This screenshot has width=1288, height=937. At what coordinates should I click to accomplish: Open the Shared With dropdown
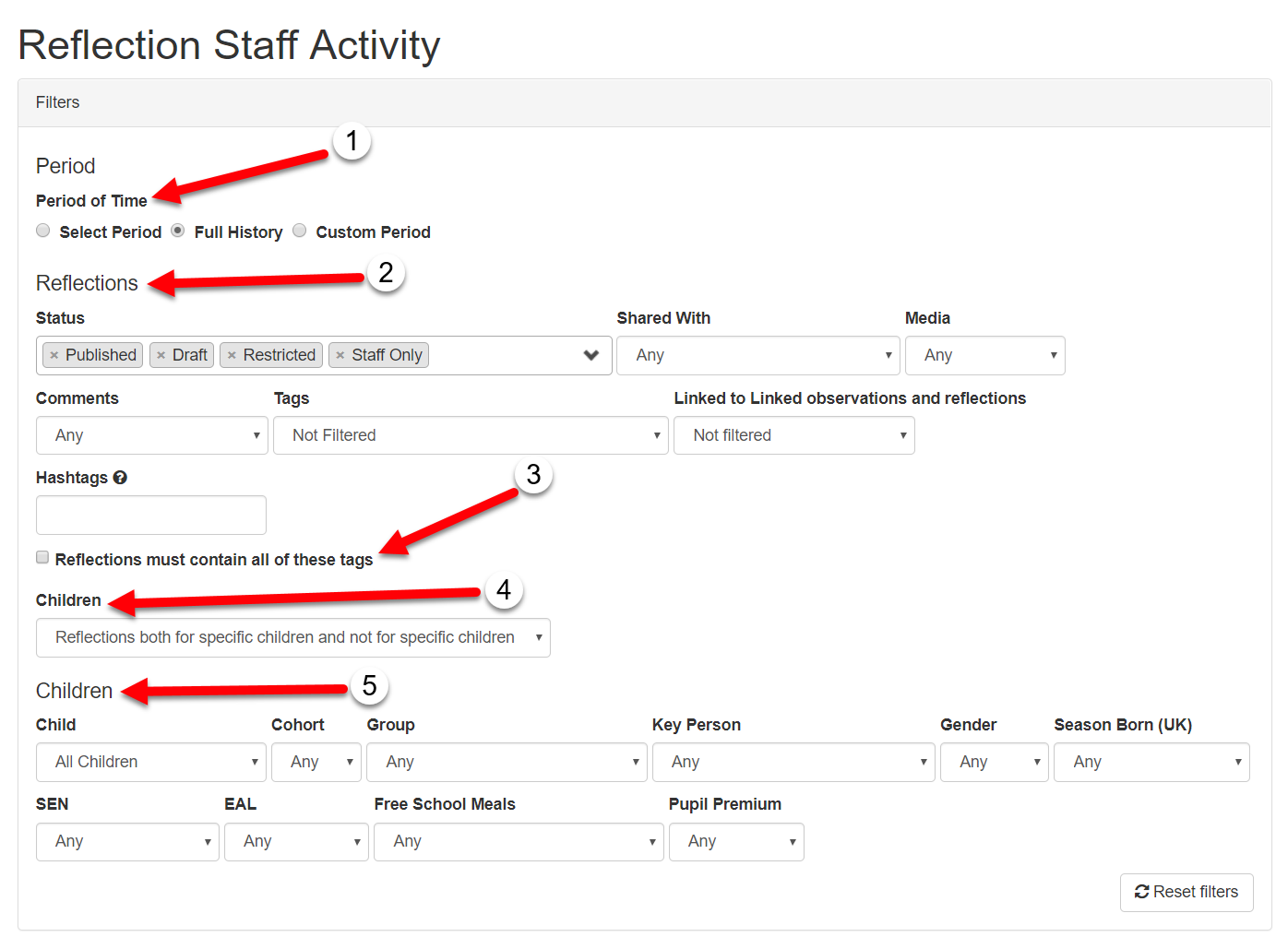(x=757, y=356)
